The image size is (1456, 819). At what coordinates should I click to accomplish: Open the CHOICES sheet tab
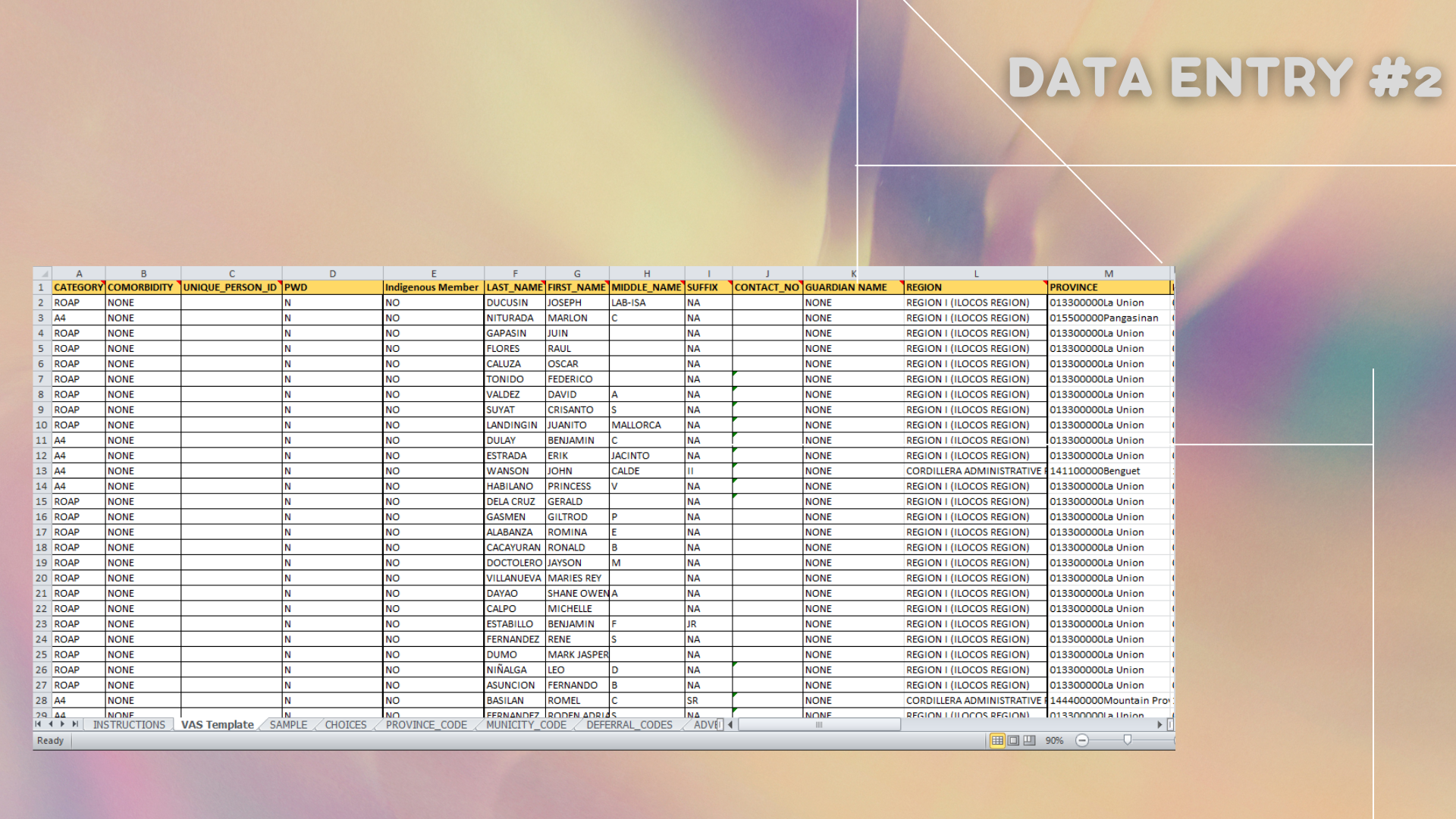pyautogui.click(x=346, y=724)
